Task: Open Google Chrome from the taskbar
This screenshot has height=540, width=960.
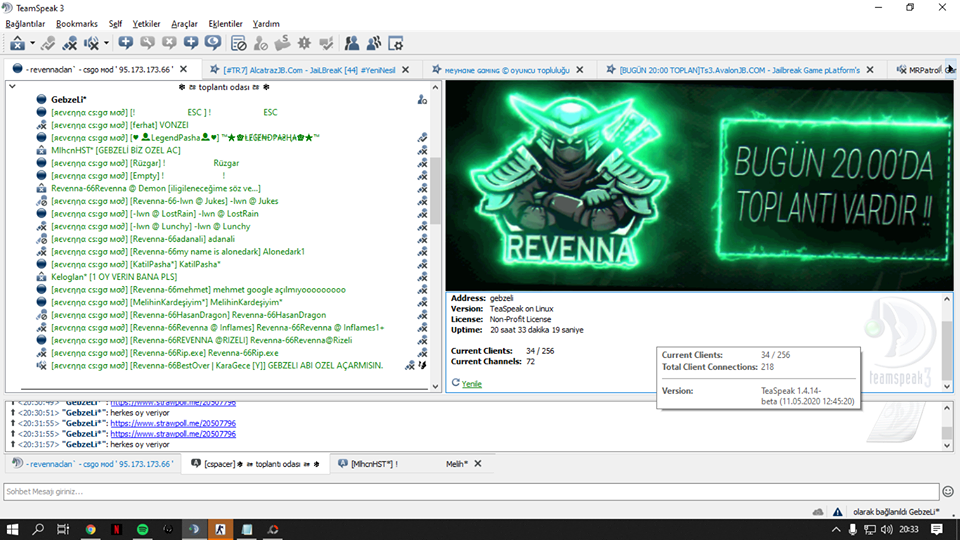Action: pyautogui.click(x=91, y=530)
